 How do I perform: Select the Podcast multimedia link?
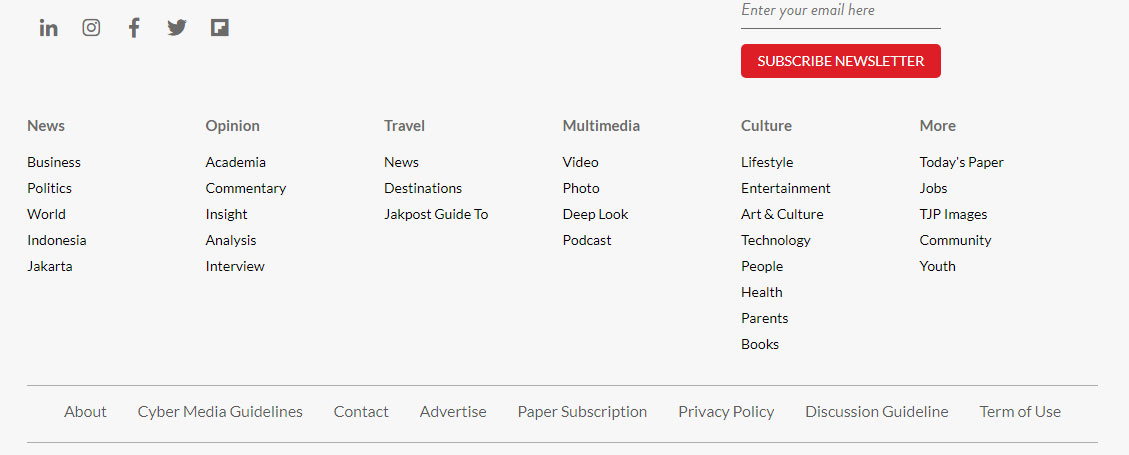[587, 240]
